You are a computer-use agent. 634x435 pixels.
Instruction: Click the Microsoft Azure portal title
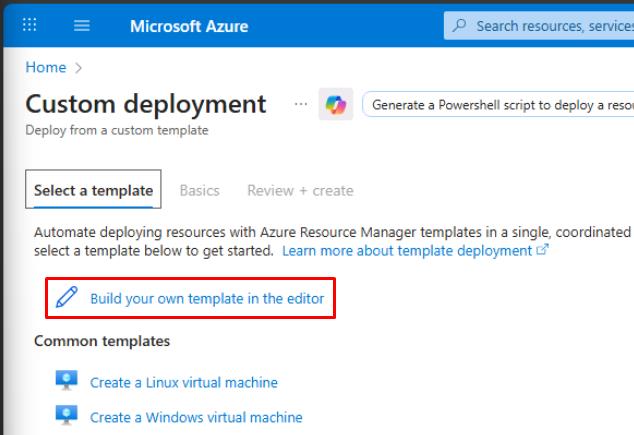coord(189,26)
